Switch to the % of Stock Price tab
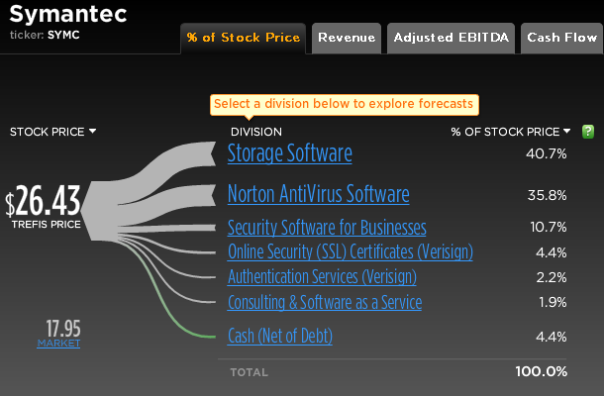Screen dimensions: 604x396 (243, 38)
